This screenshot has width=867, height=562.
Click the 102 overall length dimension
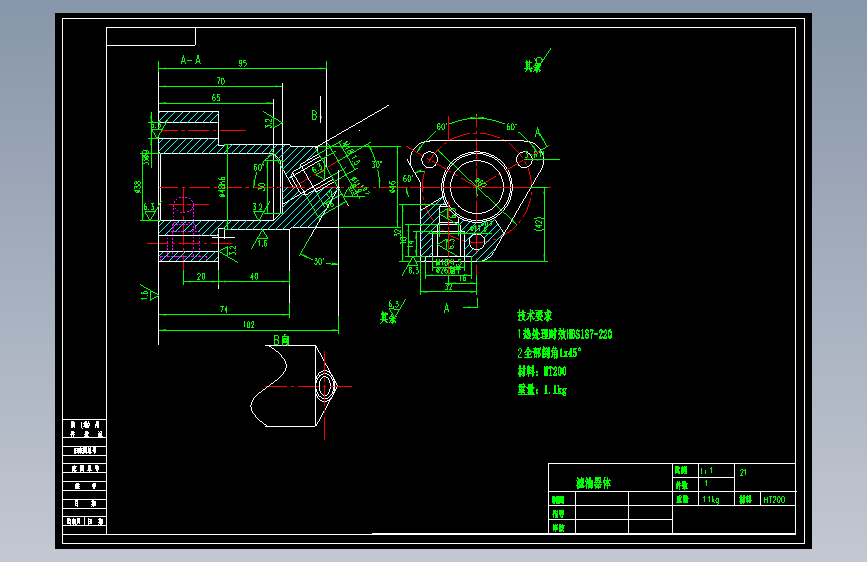249,325
